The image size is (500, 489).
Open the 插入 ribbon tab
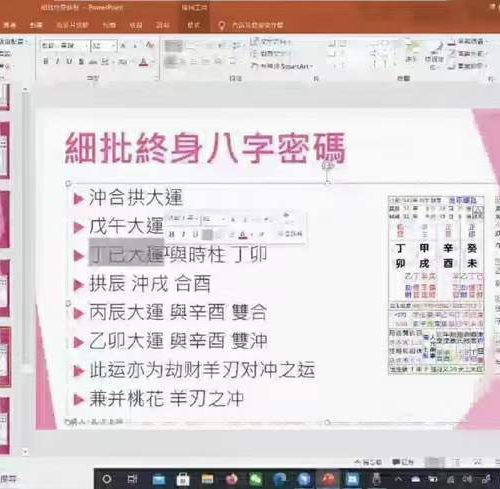coord(36,25)
